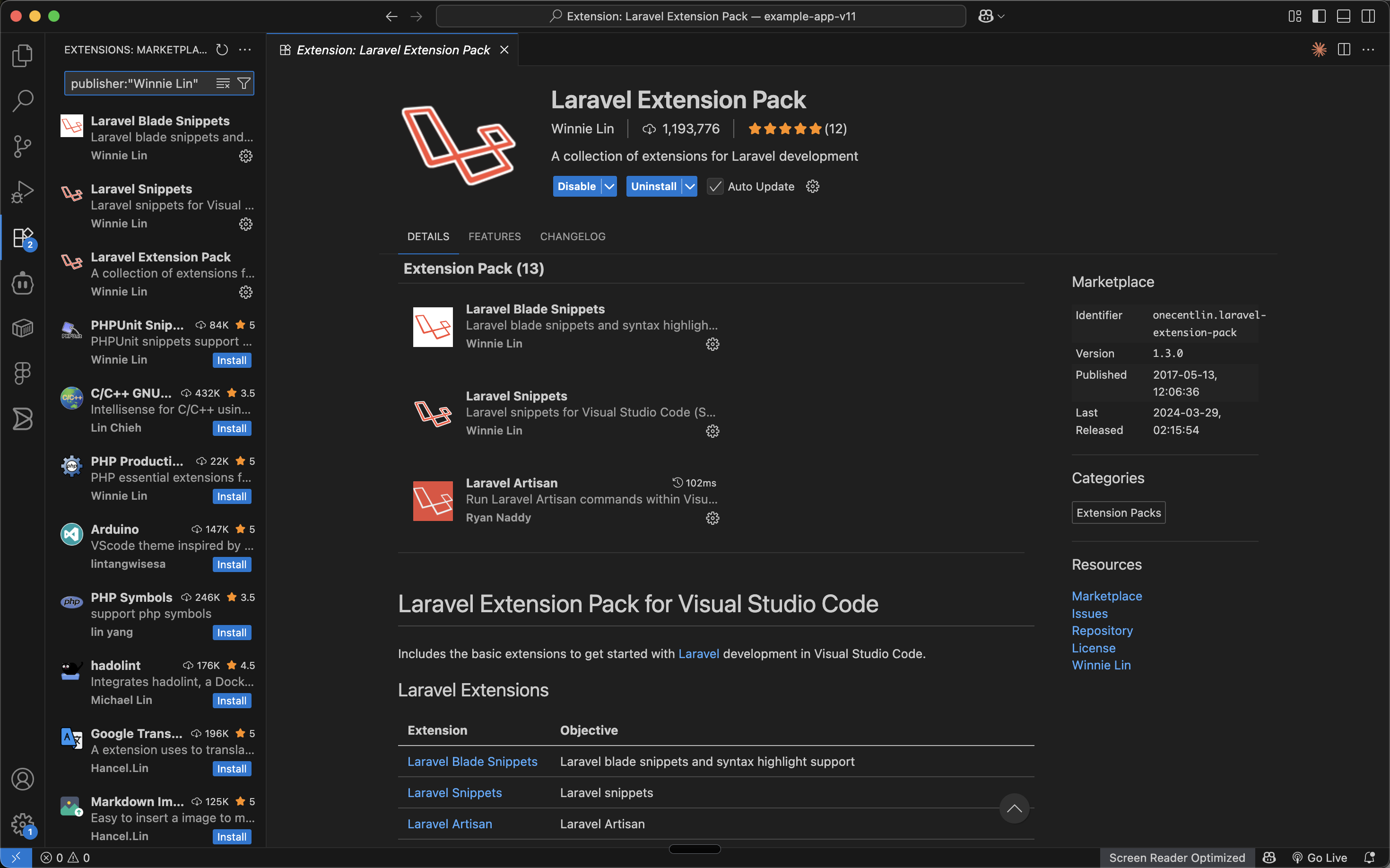Click the orange Claude spark icon
Image resolution: width=1390 pixels, height=868 pixels.
click(1320, 50)
